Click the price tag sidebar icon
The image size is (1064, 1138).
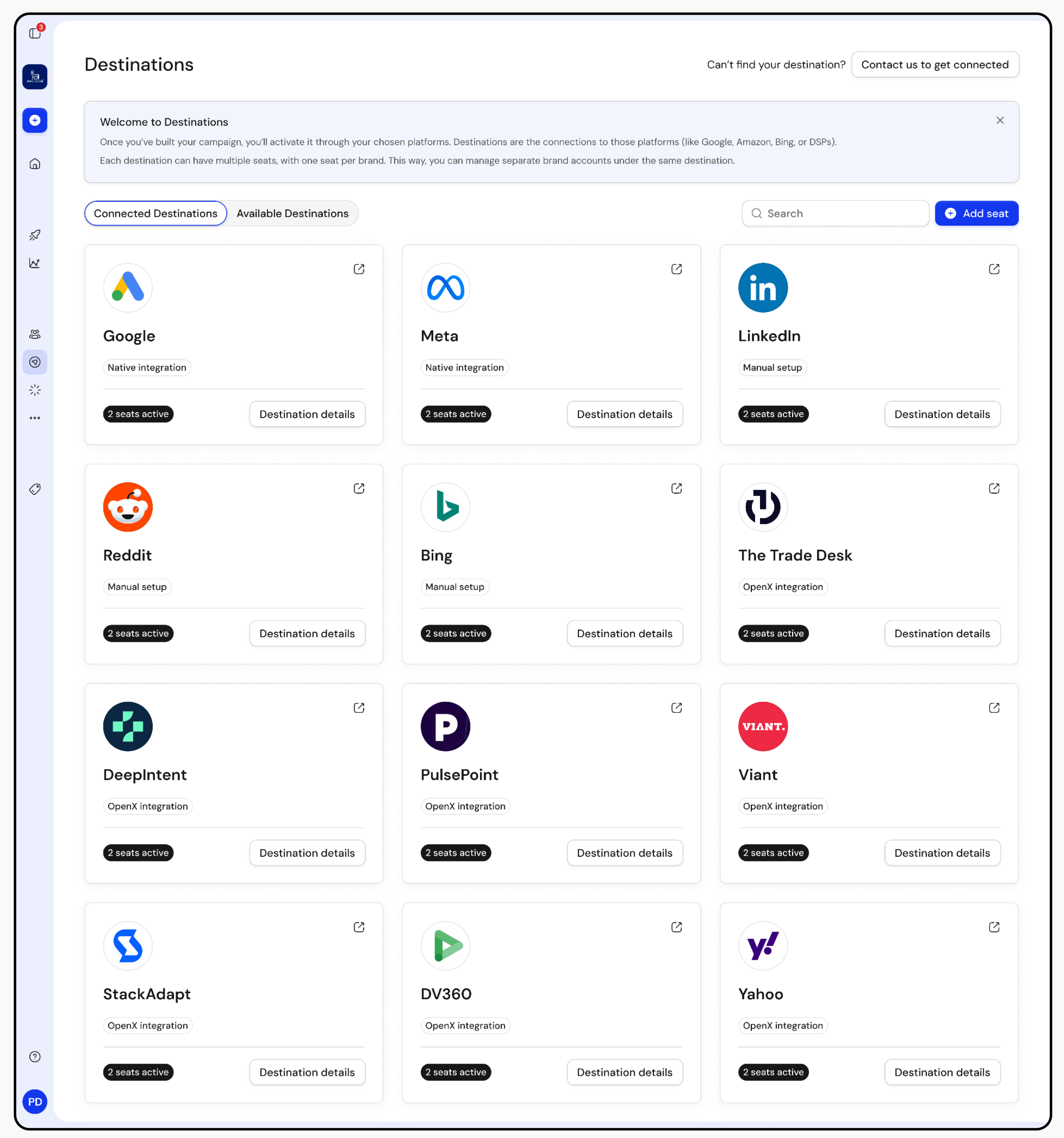[x=35, y=489]
